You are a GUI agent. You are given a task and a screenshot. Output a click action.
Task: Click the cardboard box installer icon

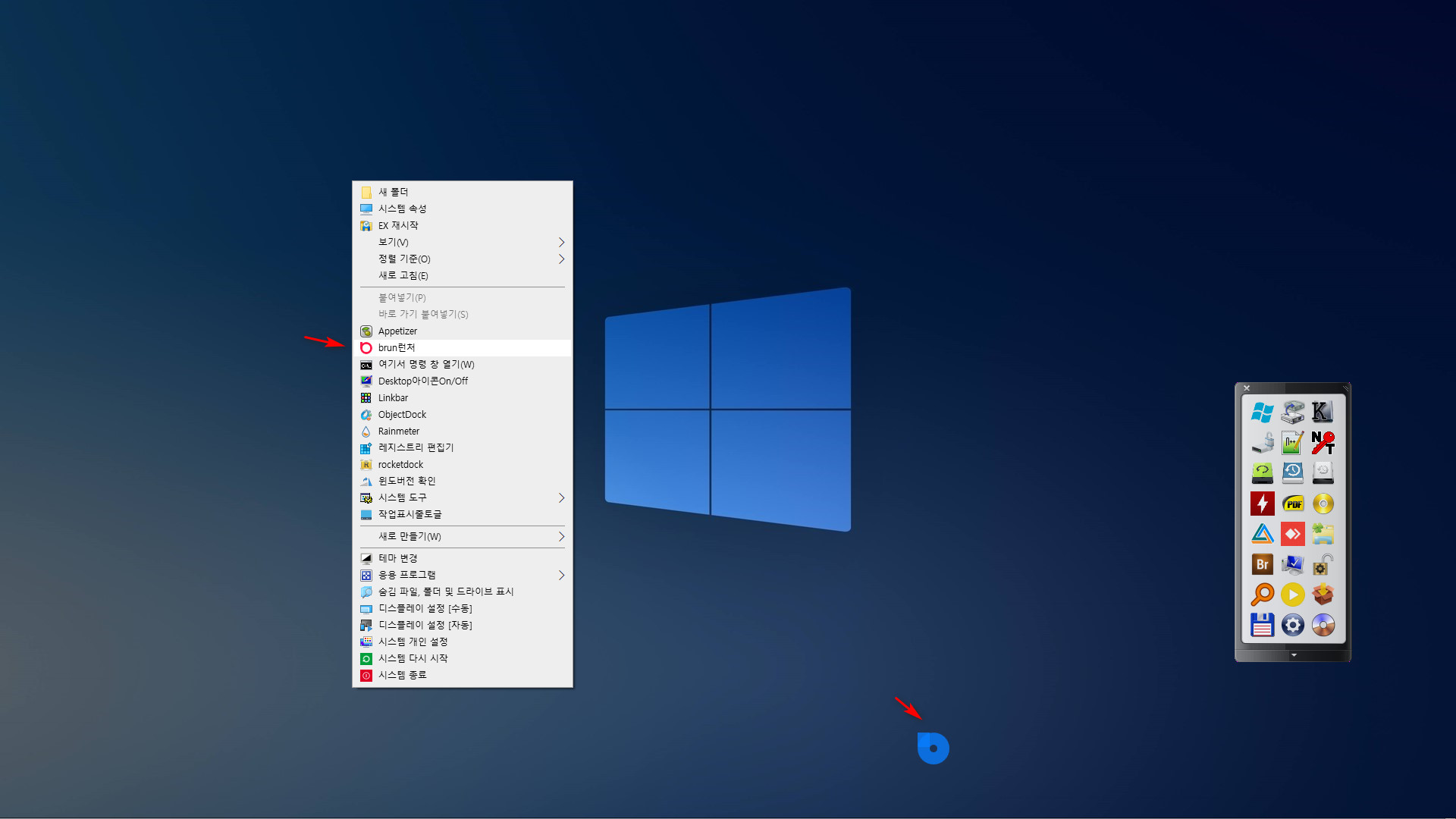pos(1323,595)
